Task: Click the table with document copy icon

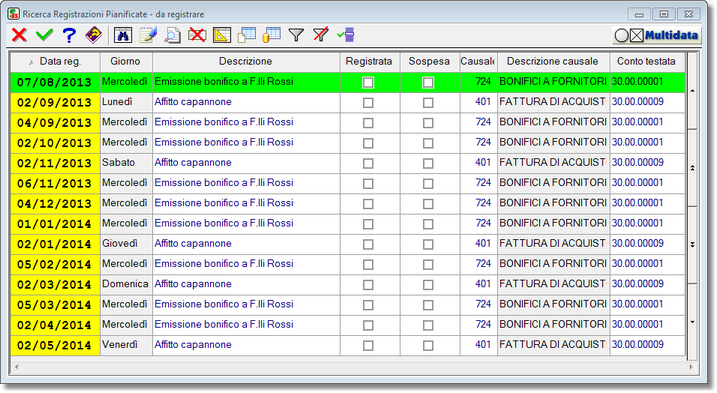Action: pos(246,35)
